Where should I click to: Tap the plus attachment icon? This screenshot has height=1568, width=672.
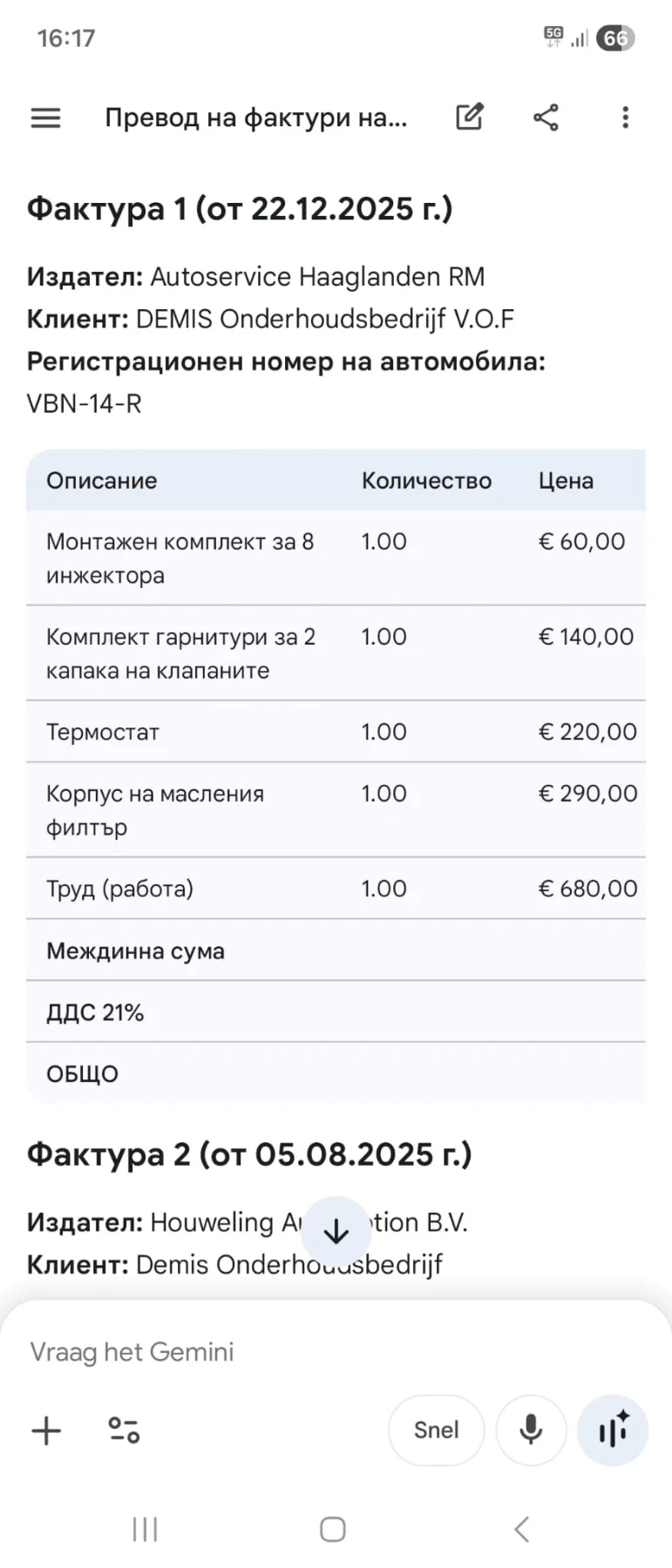(x=46, y=1430)
